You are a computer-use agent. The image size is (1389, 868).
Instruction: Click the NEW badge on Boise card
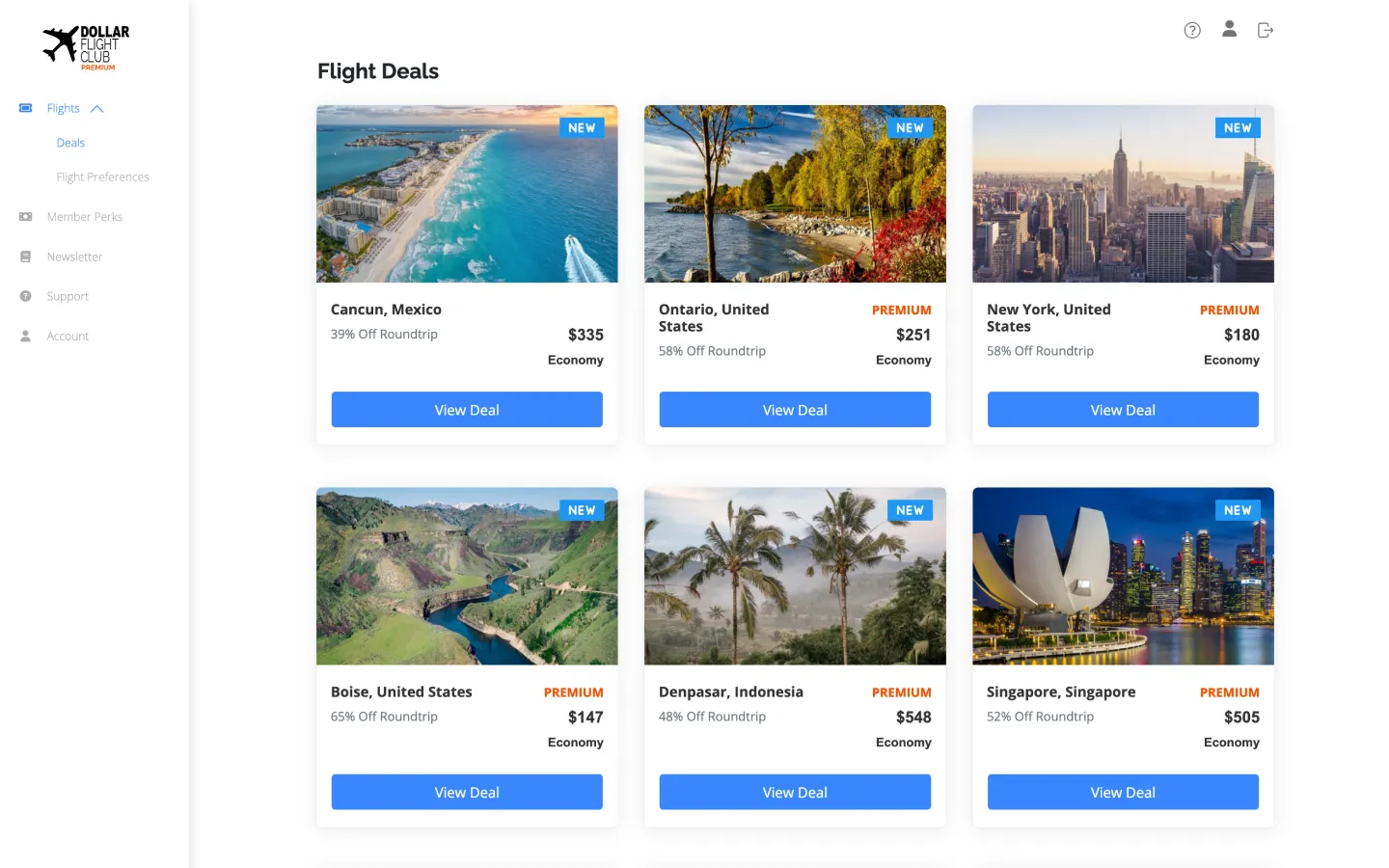tap(582, 510)
